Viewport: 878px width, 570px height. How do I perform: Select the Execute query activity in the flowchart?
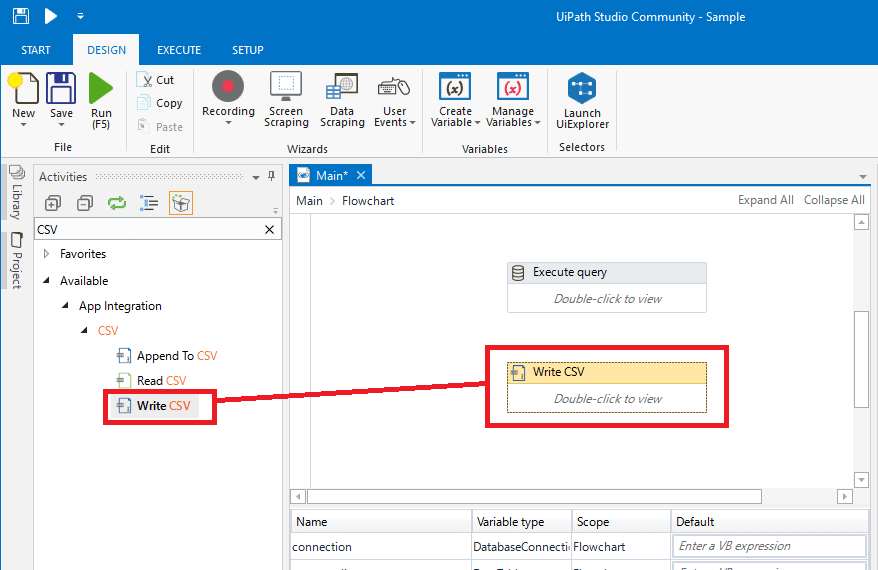click(606, 272)
